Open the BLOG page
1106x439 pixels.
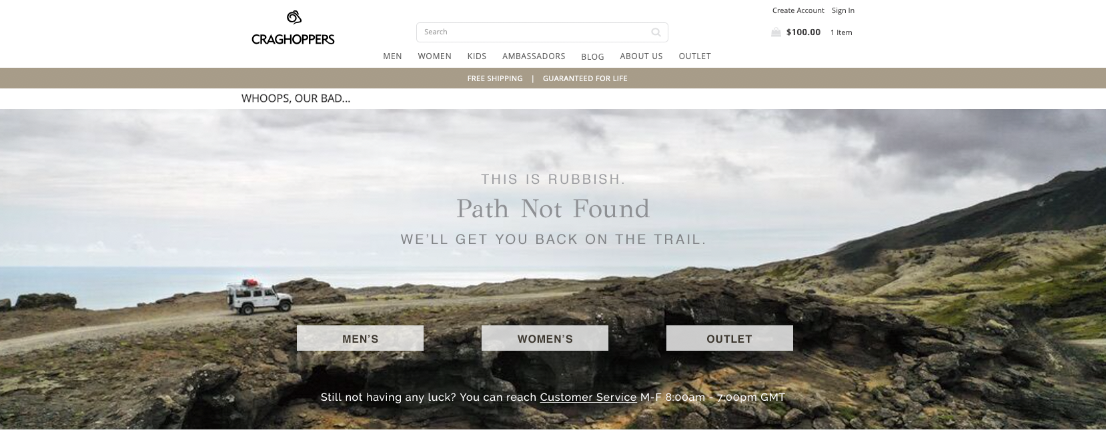point(592,56)
